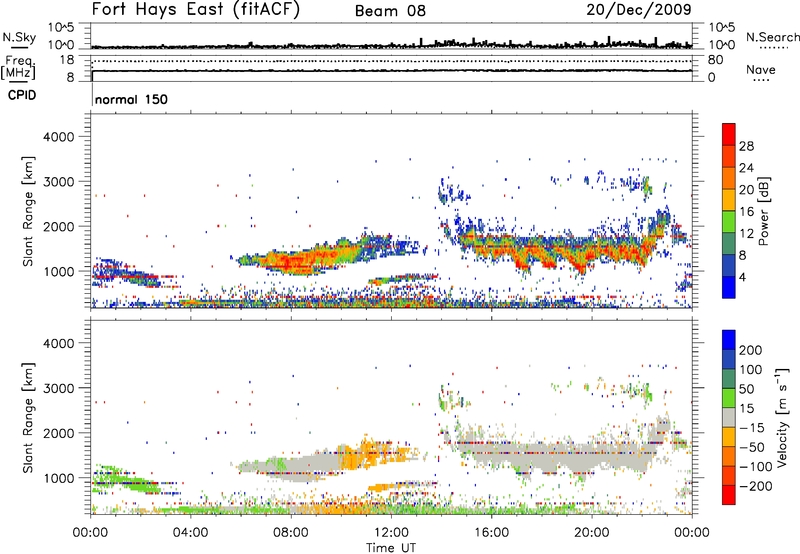Pick the bright blue velocity segment above 200
The width and height of the screenshot is (800, 554).
pyautogui.click(x=729, y=340)
